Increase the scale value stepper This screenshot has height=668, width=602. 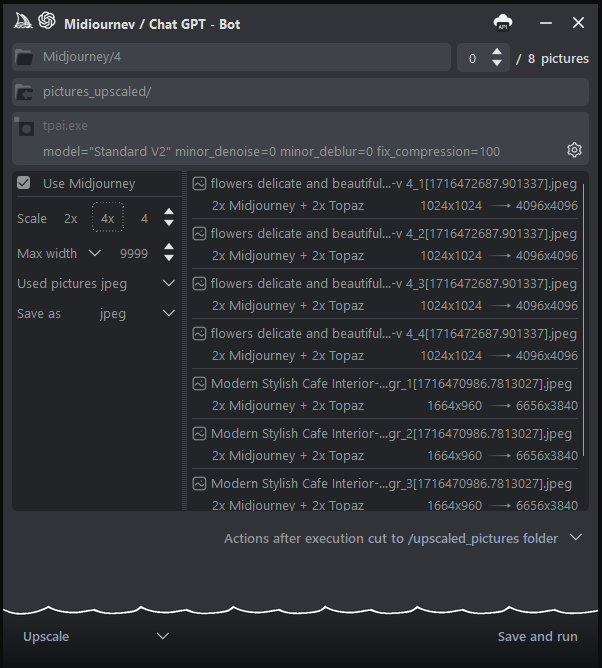pyautogui.click(x=169, y=212)
